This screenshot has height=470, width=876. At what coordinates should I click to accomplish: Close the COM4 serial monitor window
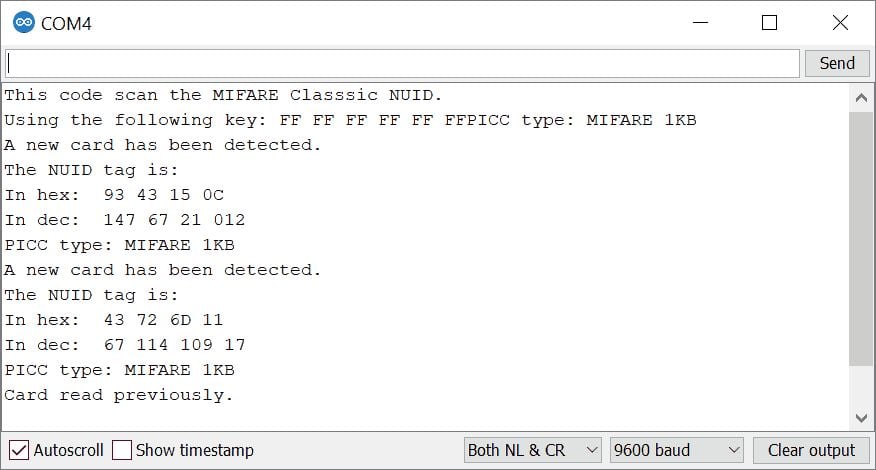[x=840, y=23]
